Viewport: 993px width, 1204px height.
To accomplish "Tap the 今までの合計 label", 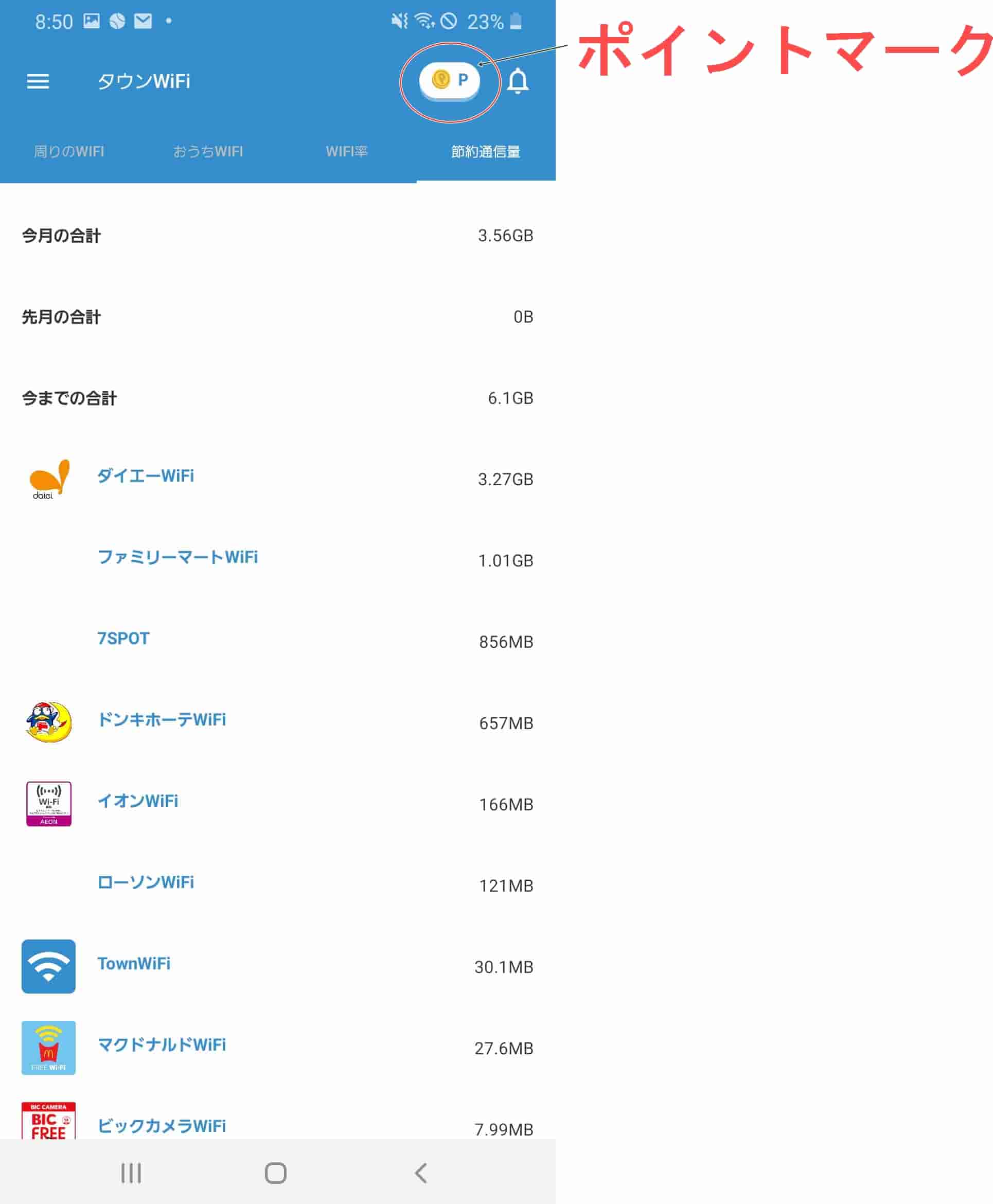I will [69, 398].
